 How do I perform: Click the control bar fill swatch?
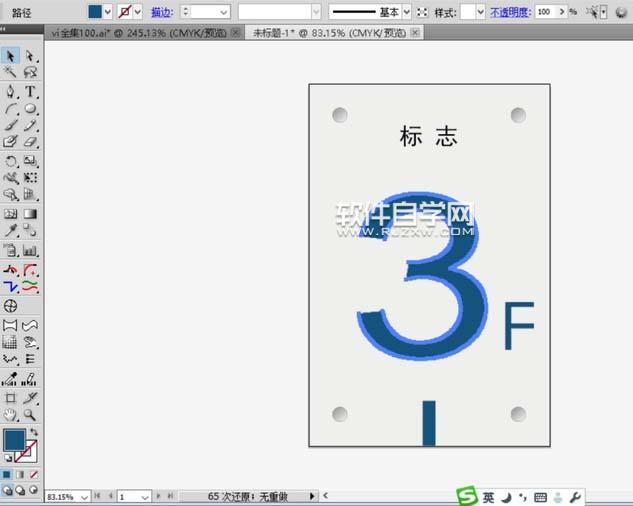[95, 12]
